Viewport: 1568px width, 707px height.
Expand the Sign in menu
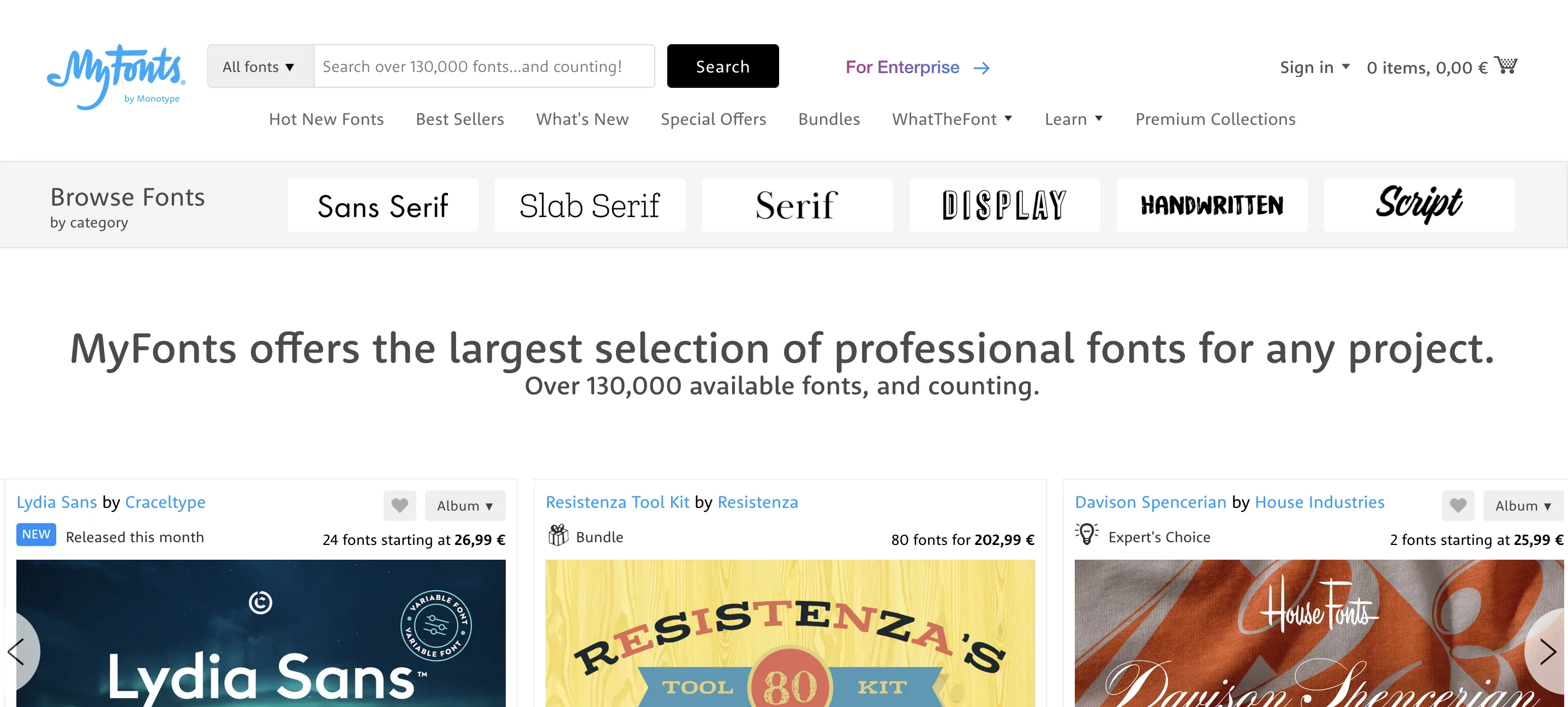pyautogui.click(x=1314, y=67)
